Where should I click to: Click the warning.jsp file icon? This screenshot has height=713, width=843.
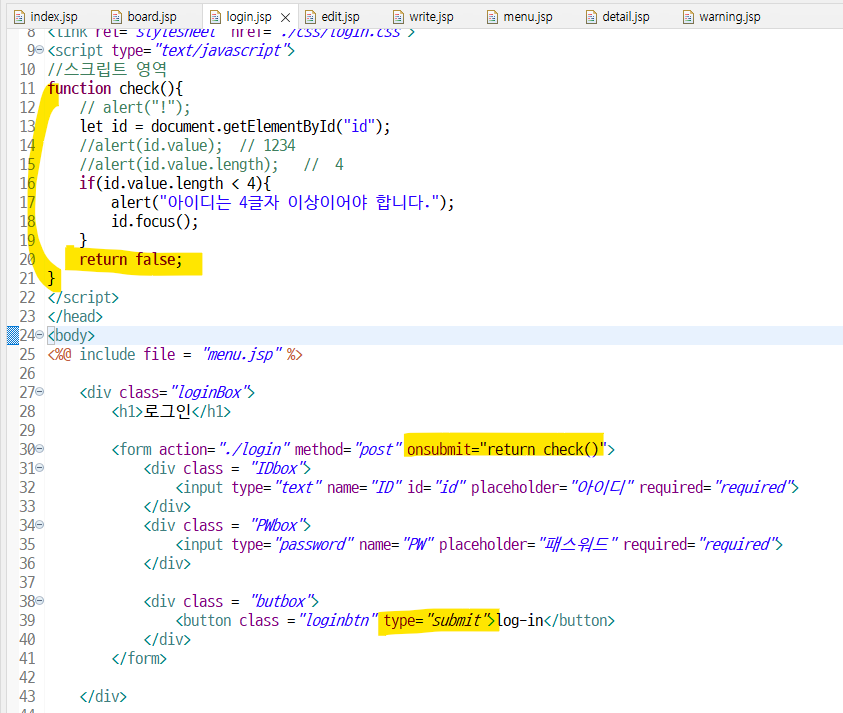[x=688, y=17]
